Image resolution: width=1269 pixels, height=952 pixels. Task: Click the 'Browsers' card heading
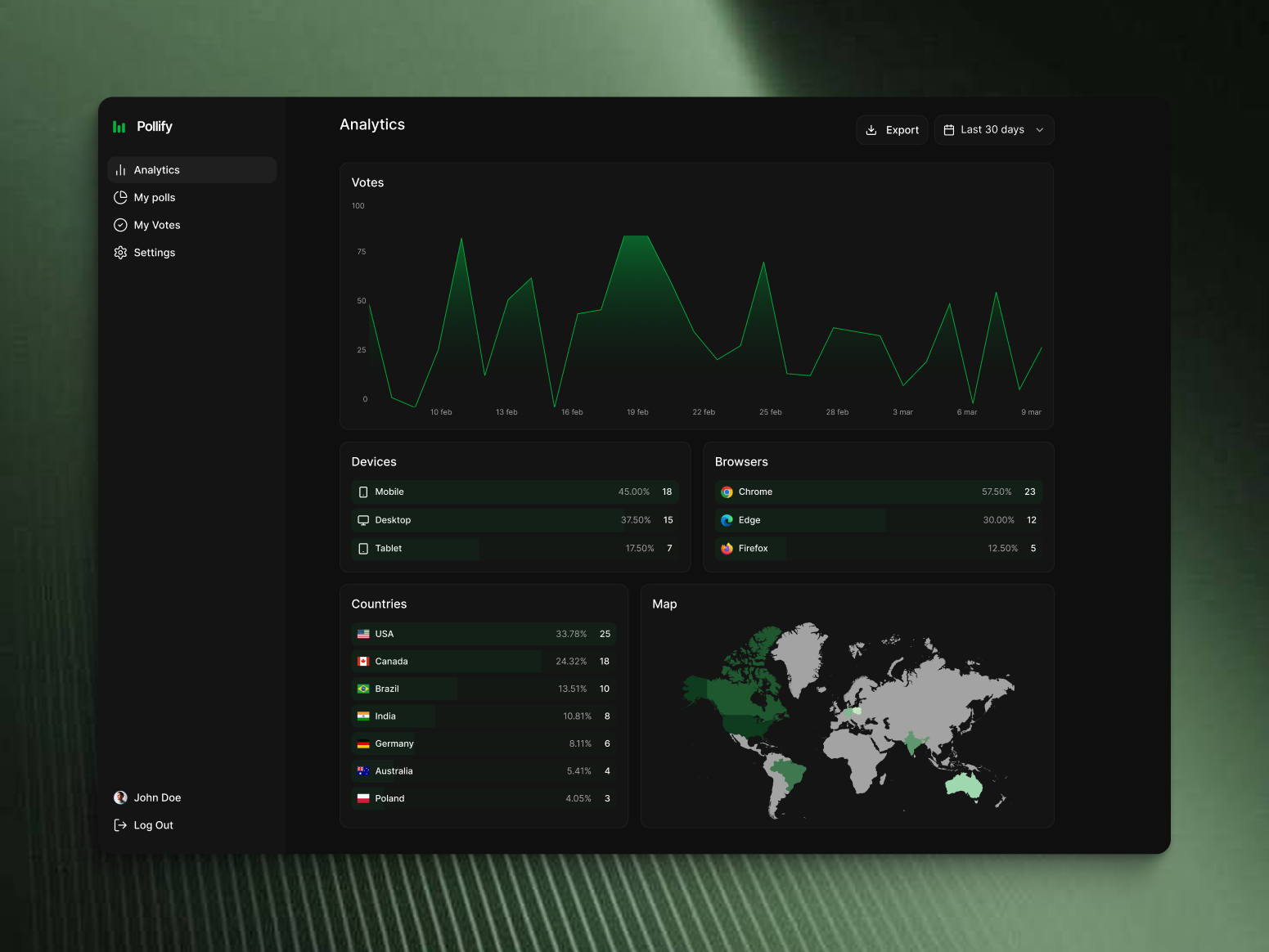741,462
